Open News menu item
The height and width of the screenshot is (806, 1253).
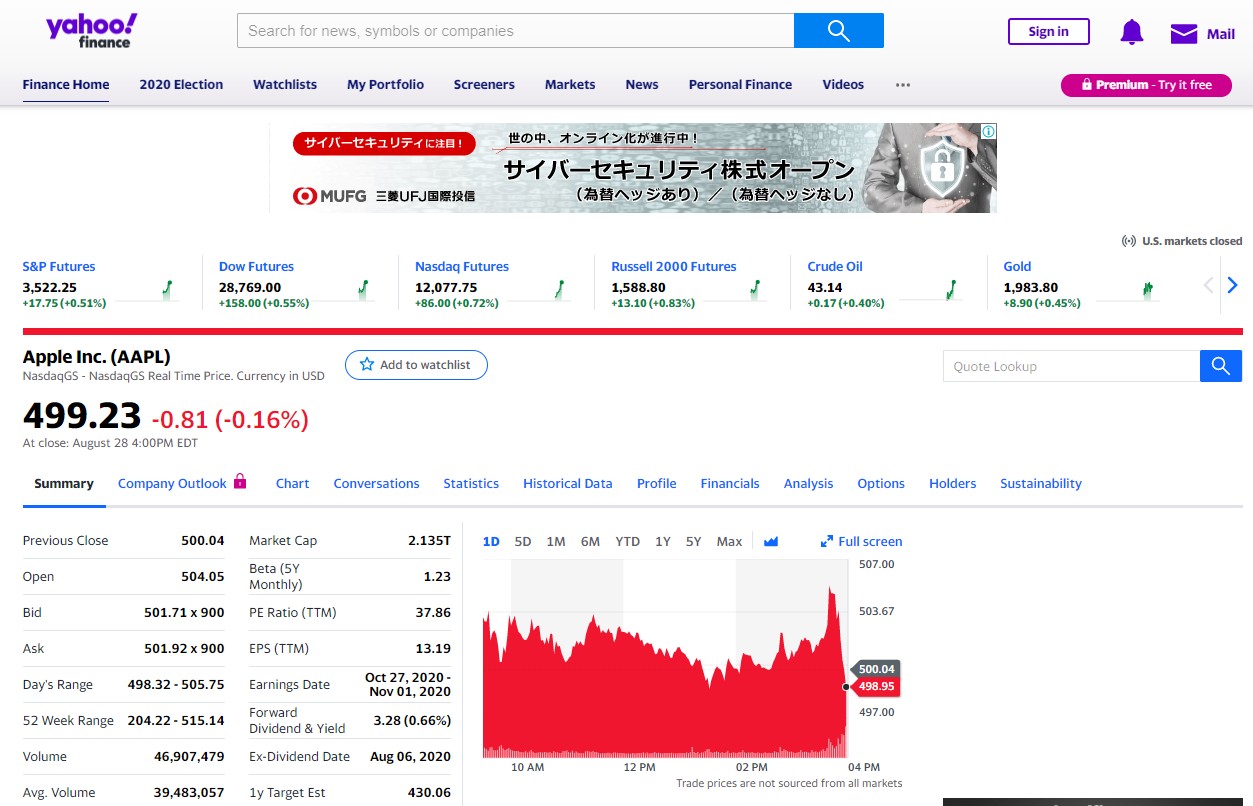(x=642, y=85)
